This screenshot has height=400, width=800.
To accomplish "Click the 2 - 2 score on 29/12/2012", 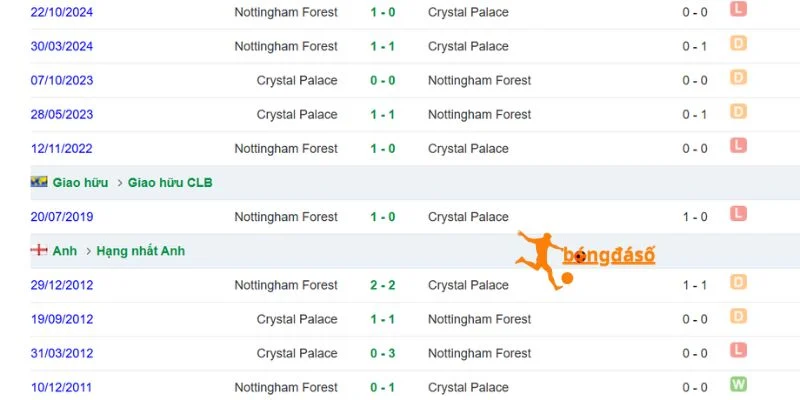I will pyautogui.click(x=383, y=285).
